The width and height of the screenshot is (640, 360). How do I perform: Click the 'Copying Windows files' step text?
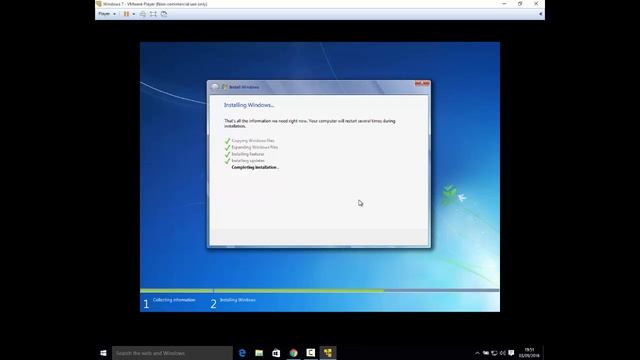coord(253,140)
